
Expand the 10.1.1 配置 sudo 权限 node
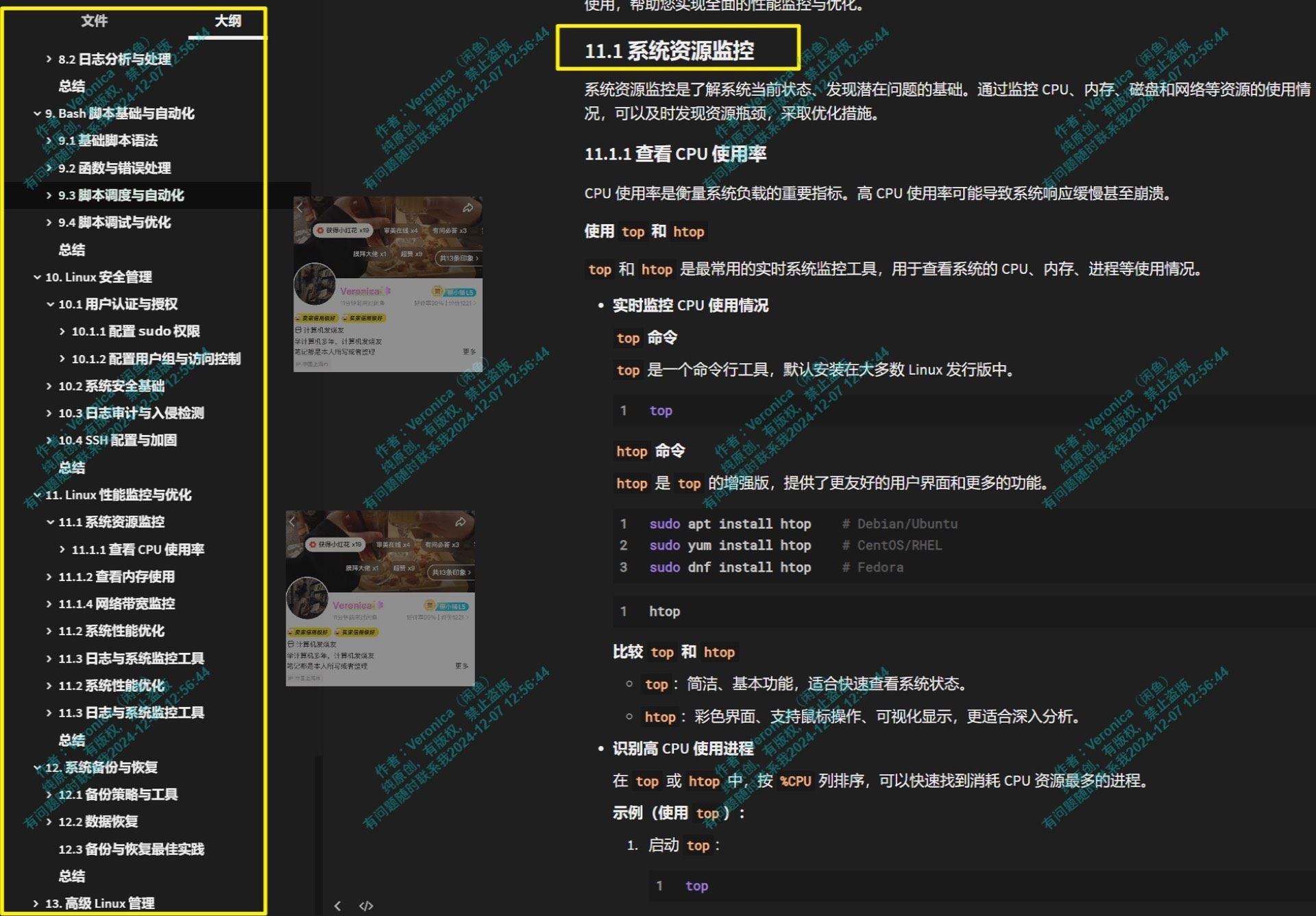(62, 332)
